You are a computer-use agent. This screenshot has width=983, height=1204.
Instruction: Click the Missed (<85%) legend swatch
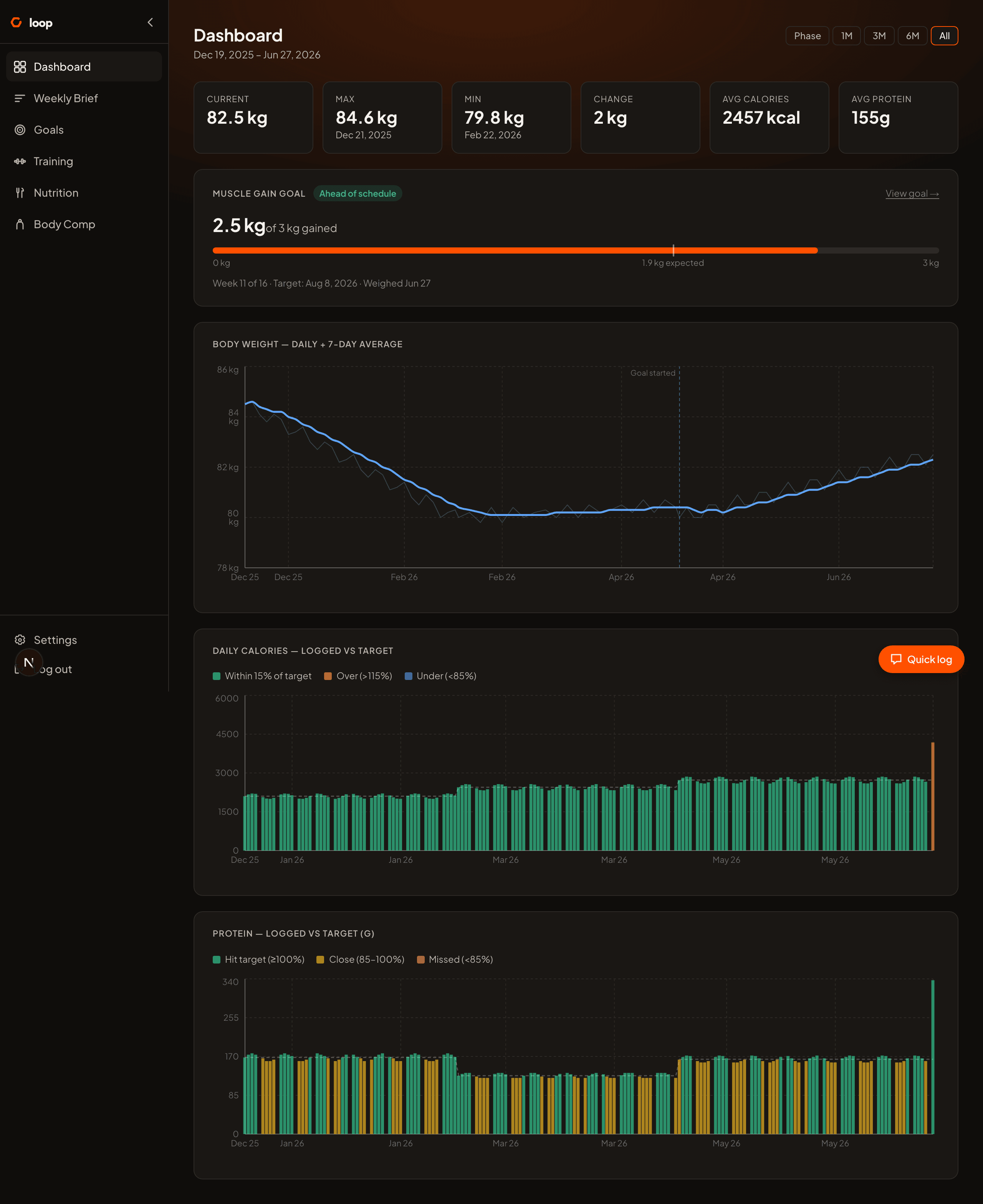point(421,959)
